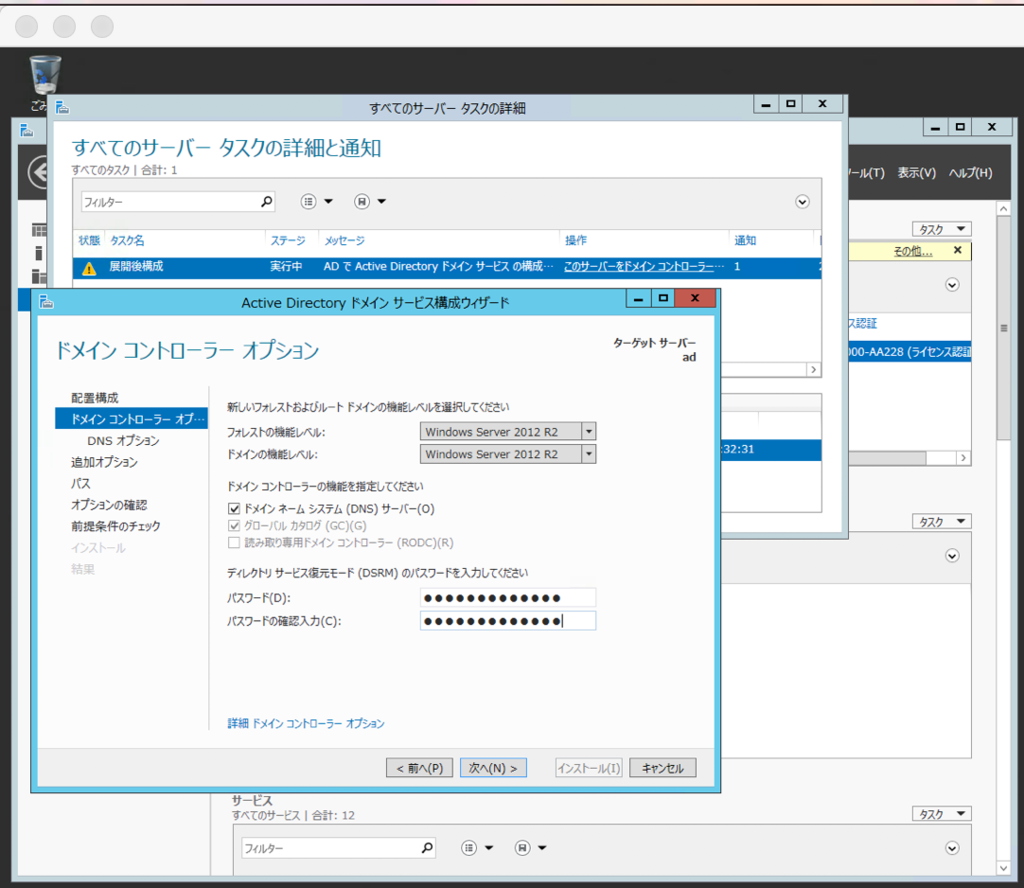Select DNS オプション wizard step
The height and width of the screenshot is (888, 1024).
click(x=123, y=441)
